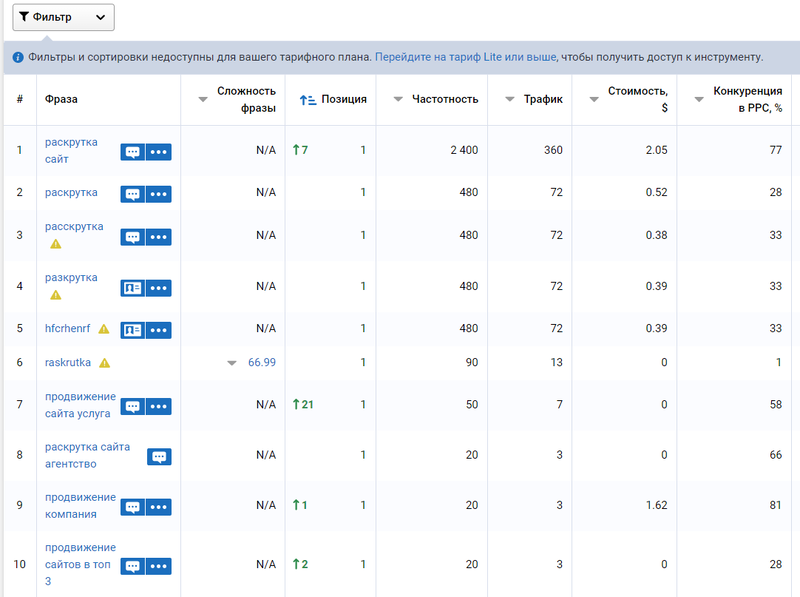The width and height of the screenshot is (800, 597).
Task: Click the info icon in the notice bar
Action: point(18,57)
